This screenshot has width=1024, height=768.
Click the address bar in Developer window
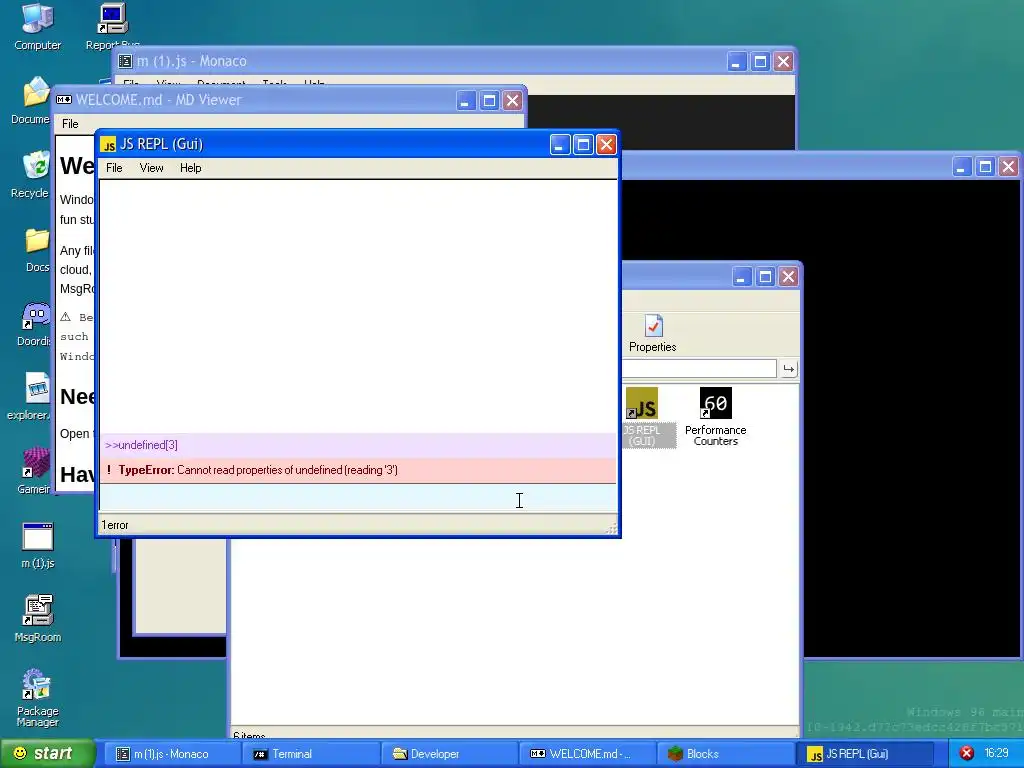699,369
